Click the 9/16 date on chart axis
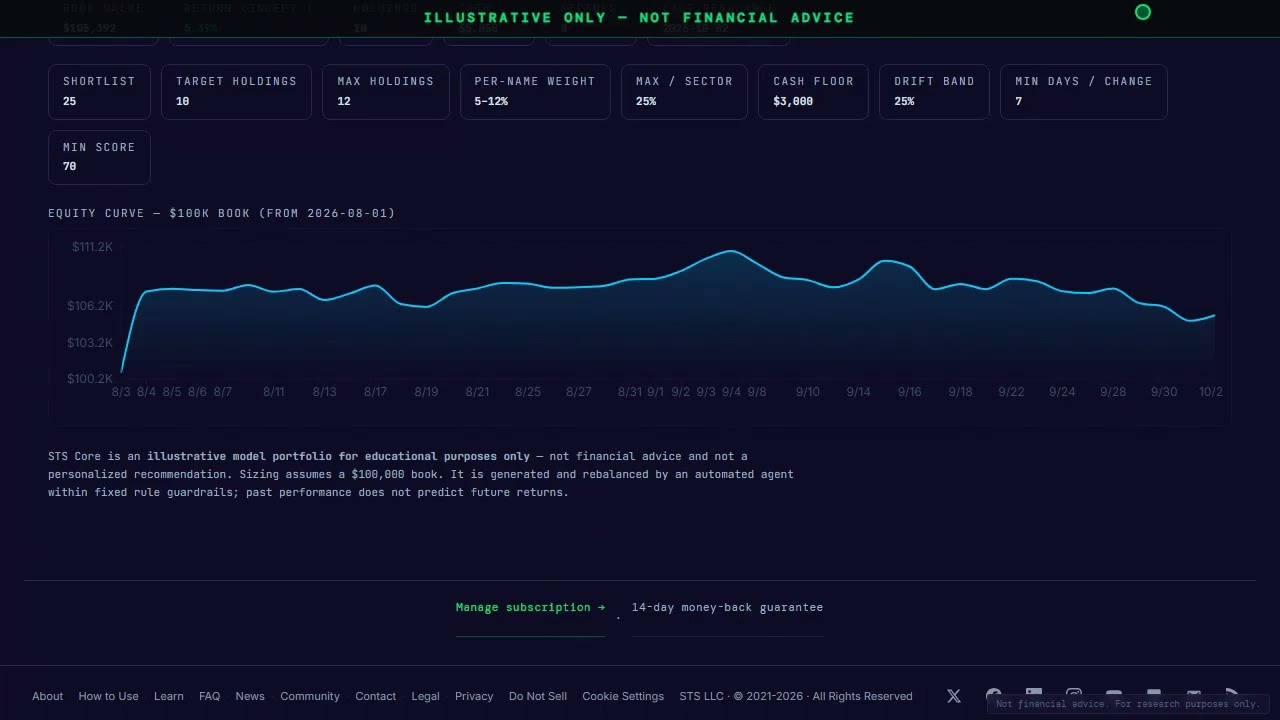 point(909,392)
